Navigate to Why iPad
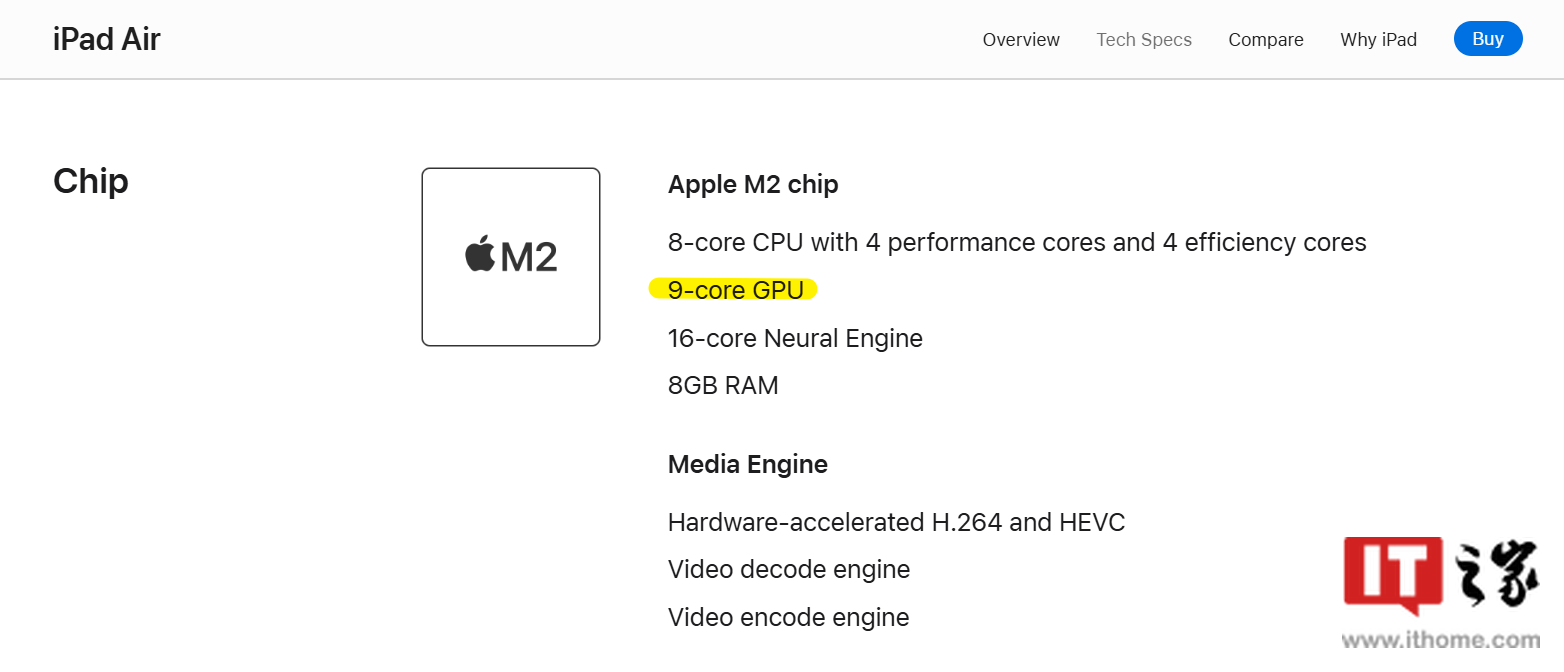The image size is (1564, 672). 1378,39
